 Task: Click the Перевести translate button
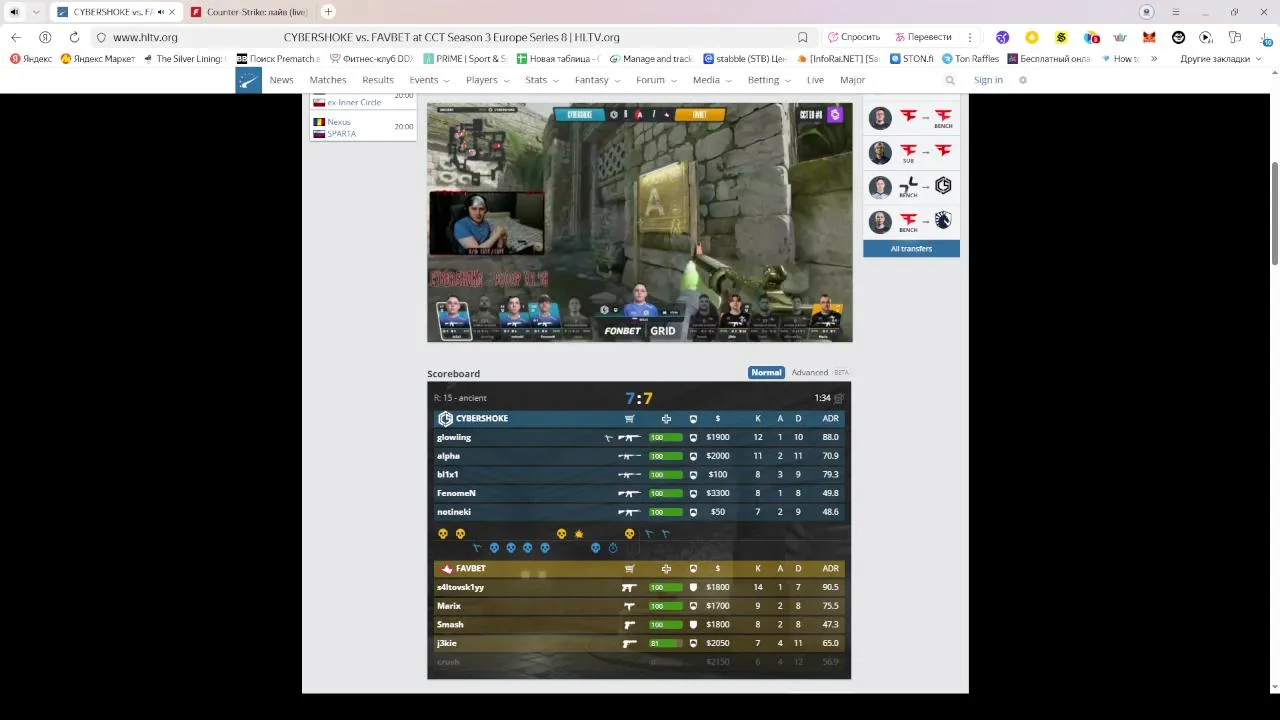(x=923, y=37)
